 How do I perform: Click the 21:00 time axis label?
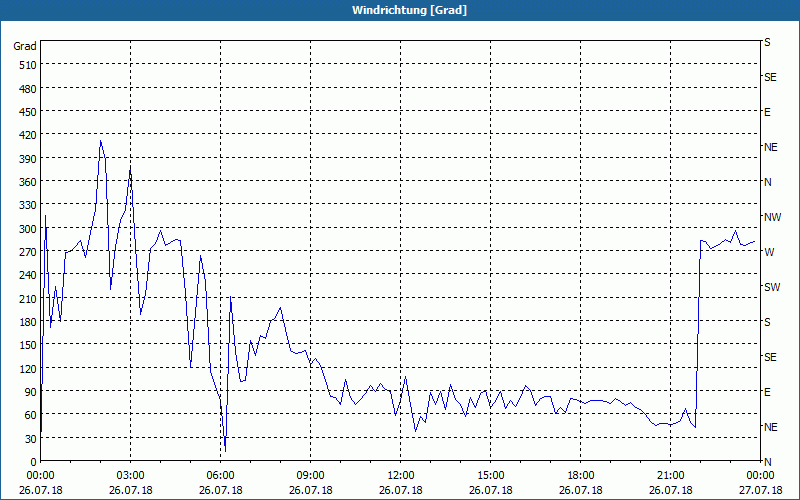point(670,476)
